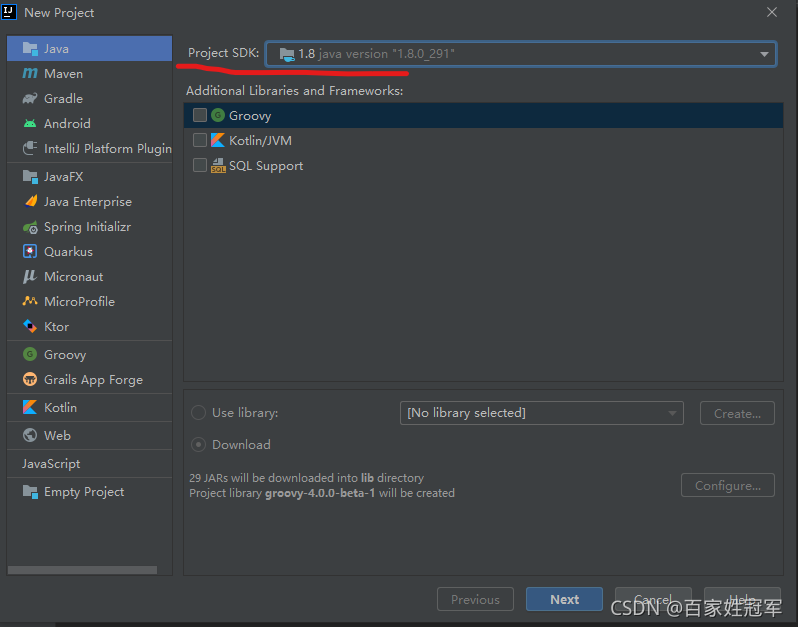Screen dimensions: 798x627
Task: Select the Web globe icon
Action: tap(30, 435)
